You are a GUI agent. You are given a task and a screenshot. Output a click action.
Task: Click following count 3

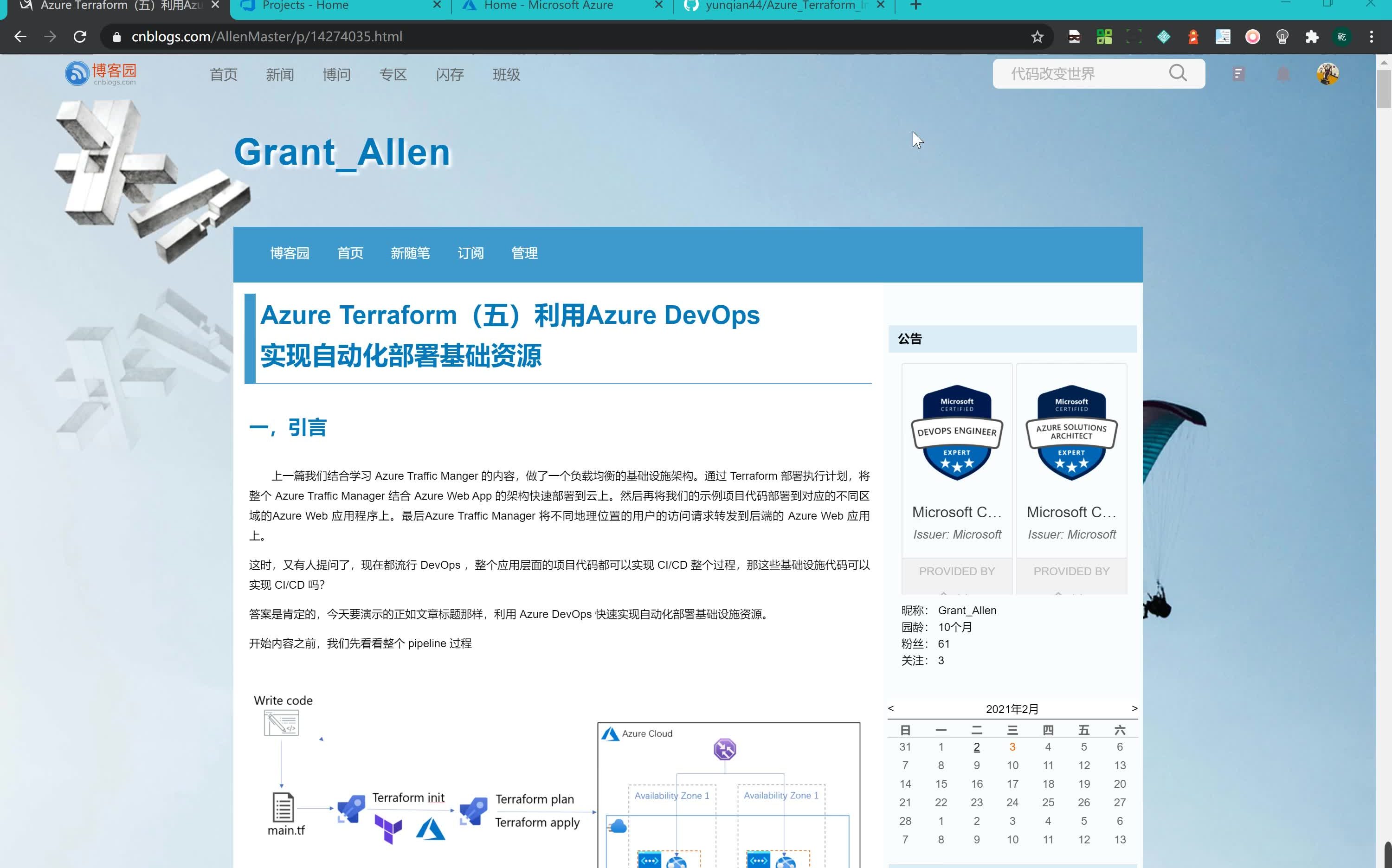941,660
